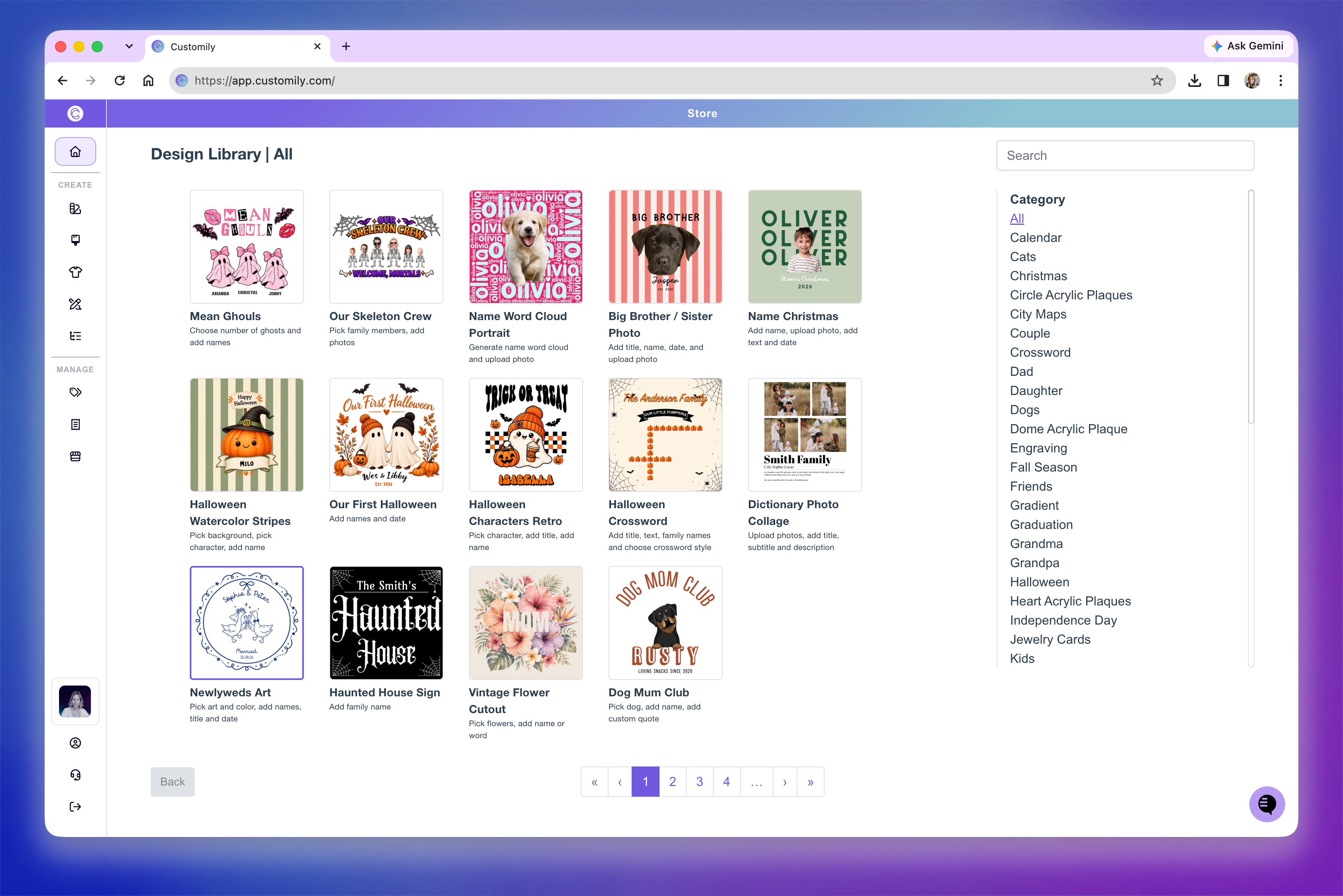Select the Customily browser tab
The width and height of the screenshot is (1343, 896).
coord(237,47)
